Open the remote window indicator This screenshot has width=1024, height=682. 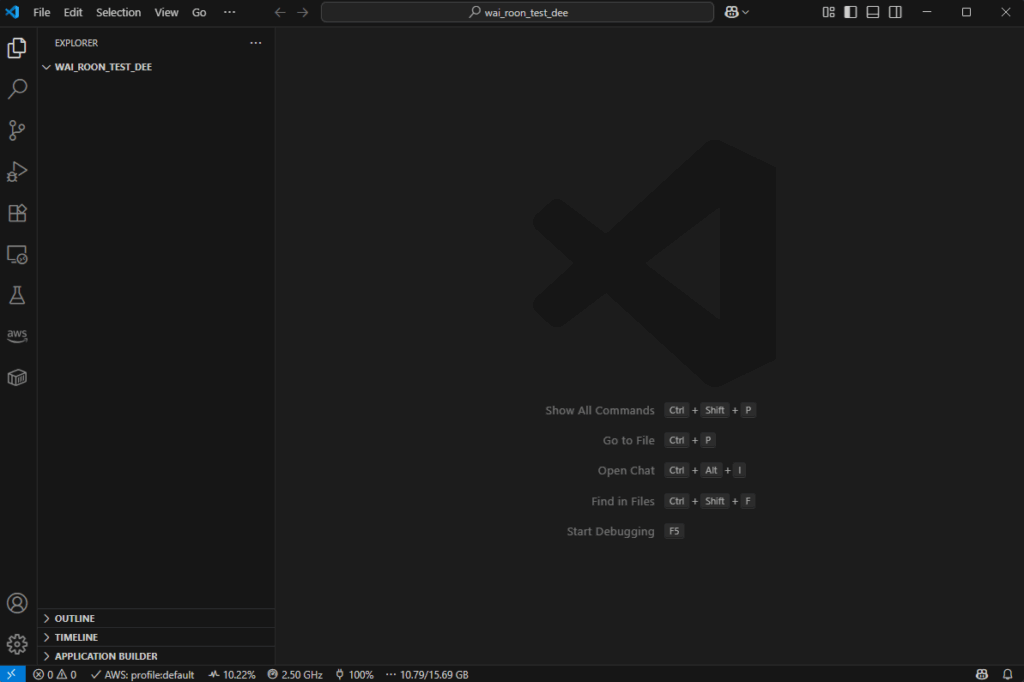coord(12,674)
